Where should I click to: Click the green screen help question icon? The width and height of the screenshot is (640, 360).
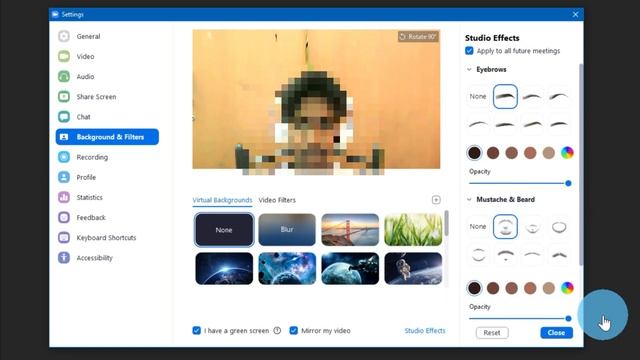277,331
